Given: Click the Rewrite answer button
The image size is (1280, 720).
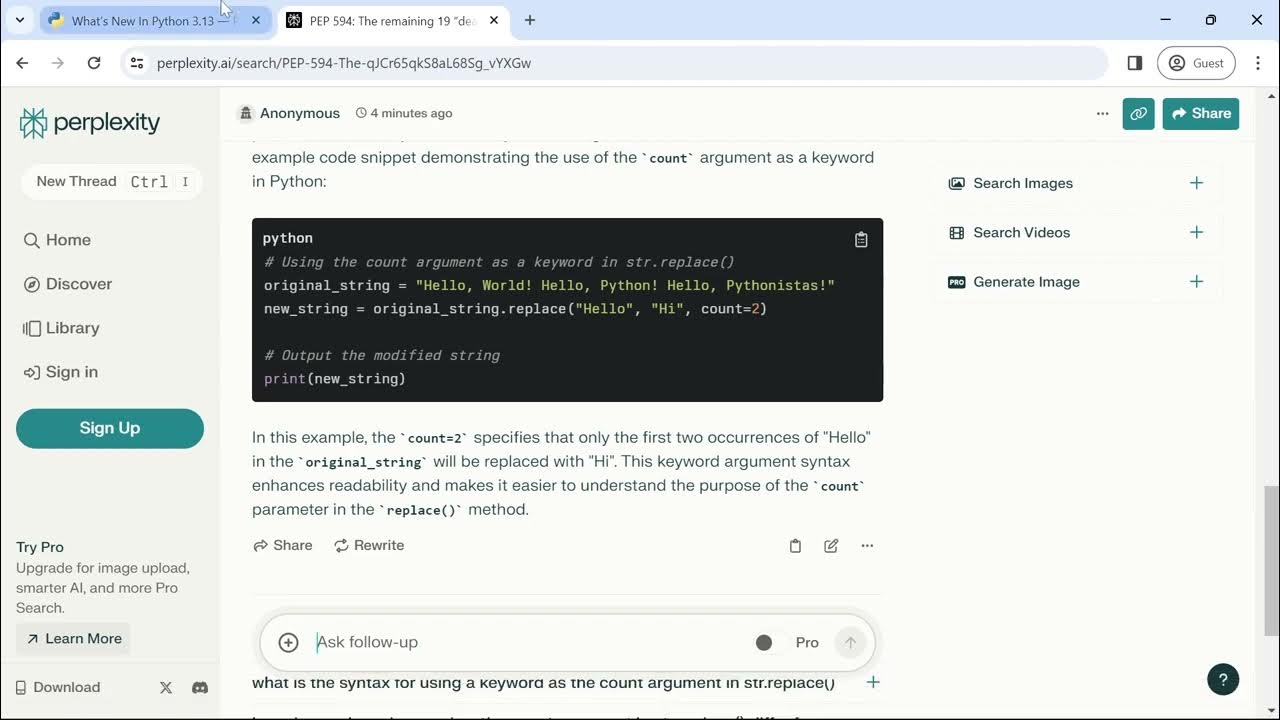Looking at the screenshot, I should (x=369, y=546).
